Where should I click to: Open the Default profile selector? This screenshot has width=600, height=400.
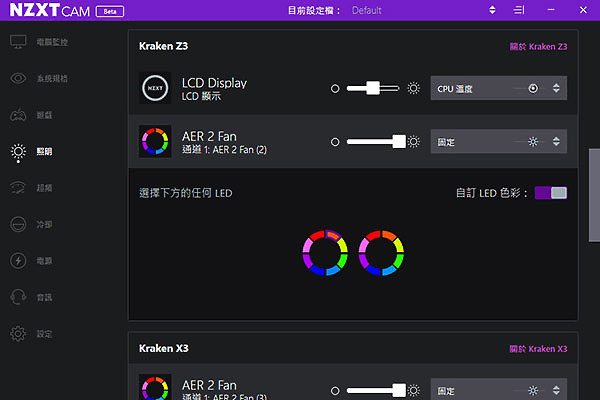click(367, 10)
